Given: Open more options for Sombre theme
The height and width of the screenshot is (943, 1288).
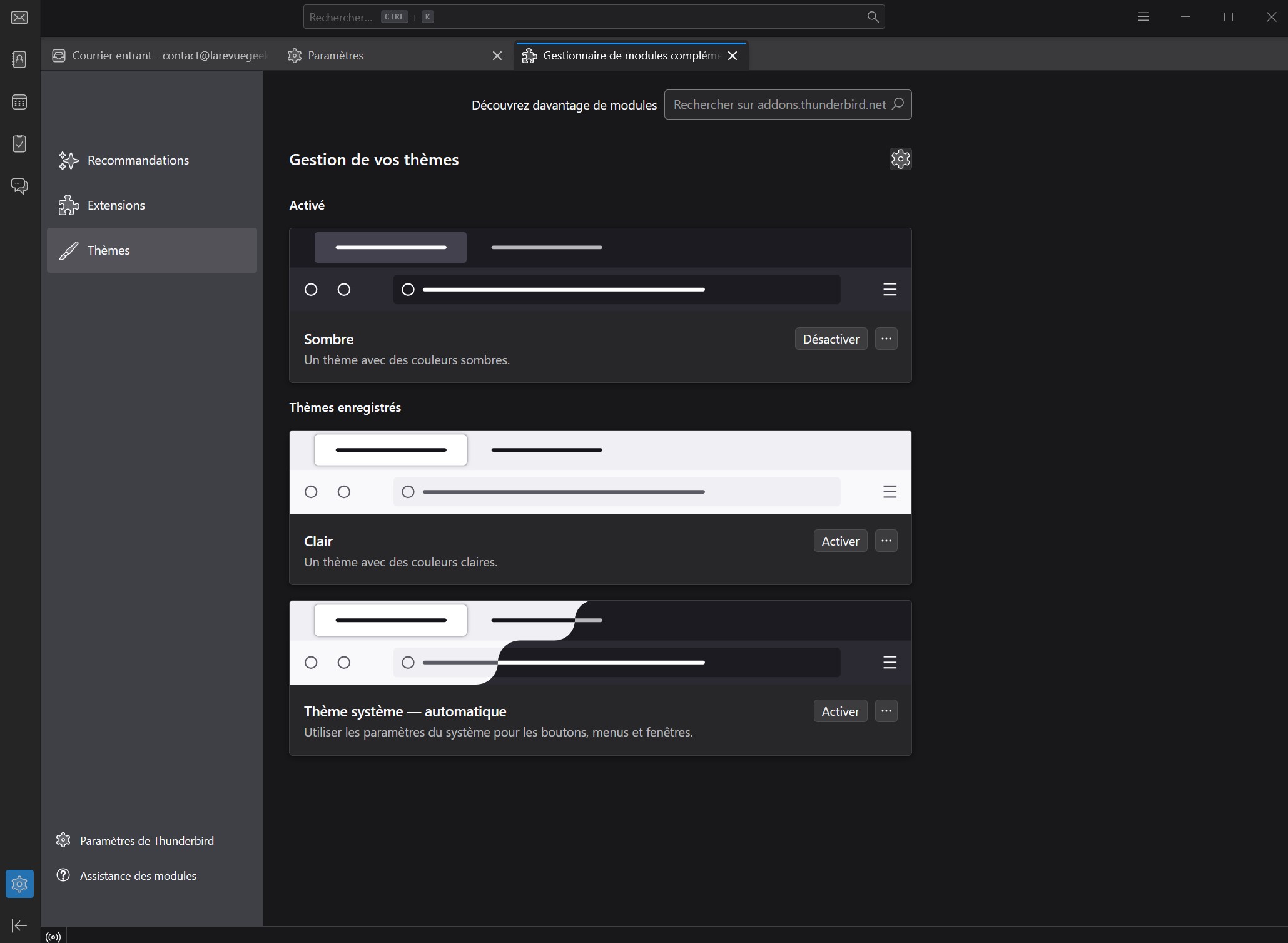Looking at the screenshot, I should pyautogui.click(x=886, y=339).
